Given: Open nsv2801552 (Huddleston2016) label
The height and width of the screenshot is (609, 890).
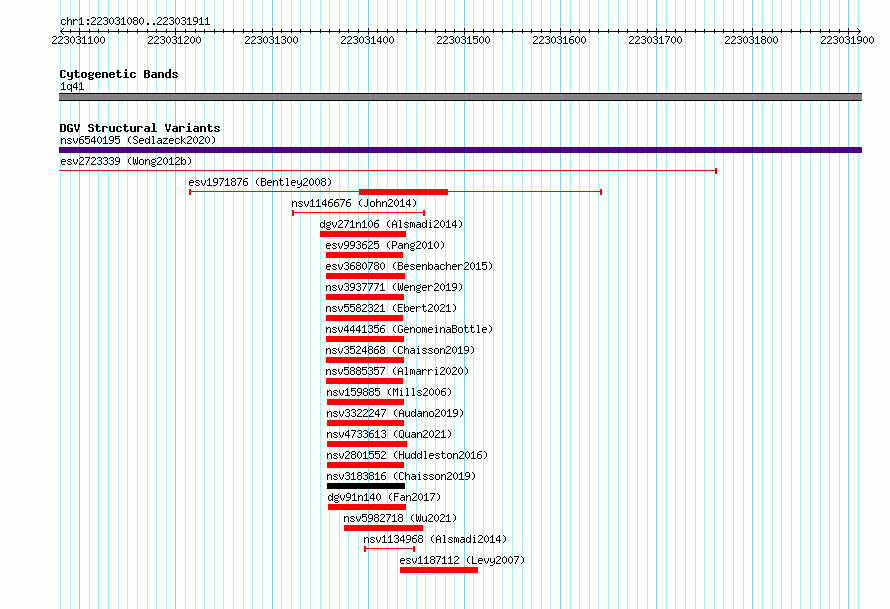Looking at the screenshot, I should 407,455.
